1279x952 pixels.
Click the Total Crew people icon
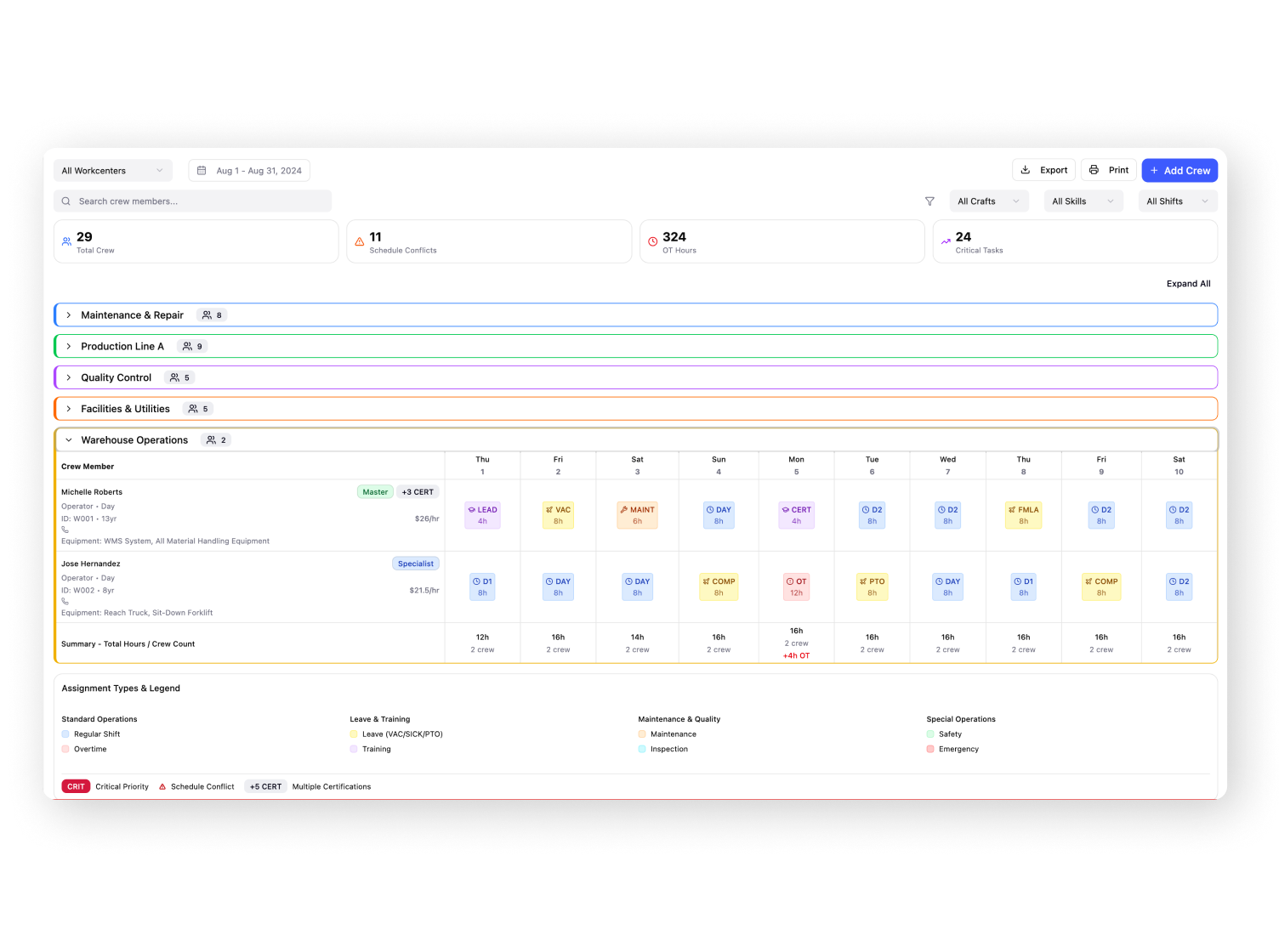point(66,242)
